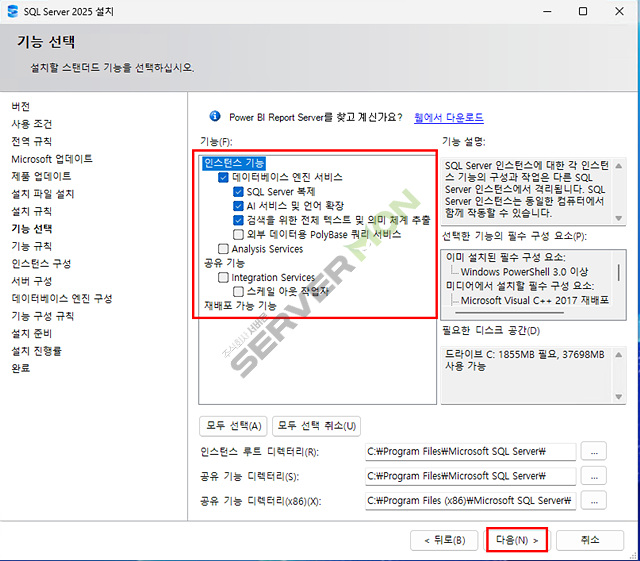
Task: Select the 설치 준비 step in sidebar
Action: pos(31,334)
